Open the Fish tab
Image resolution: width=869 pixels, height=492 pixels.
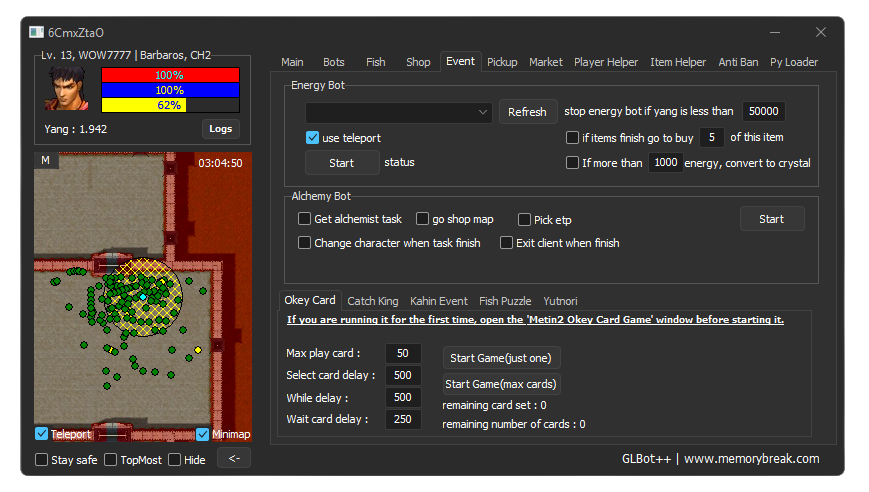[376, 62]
